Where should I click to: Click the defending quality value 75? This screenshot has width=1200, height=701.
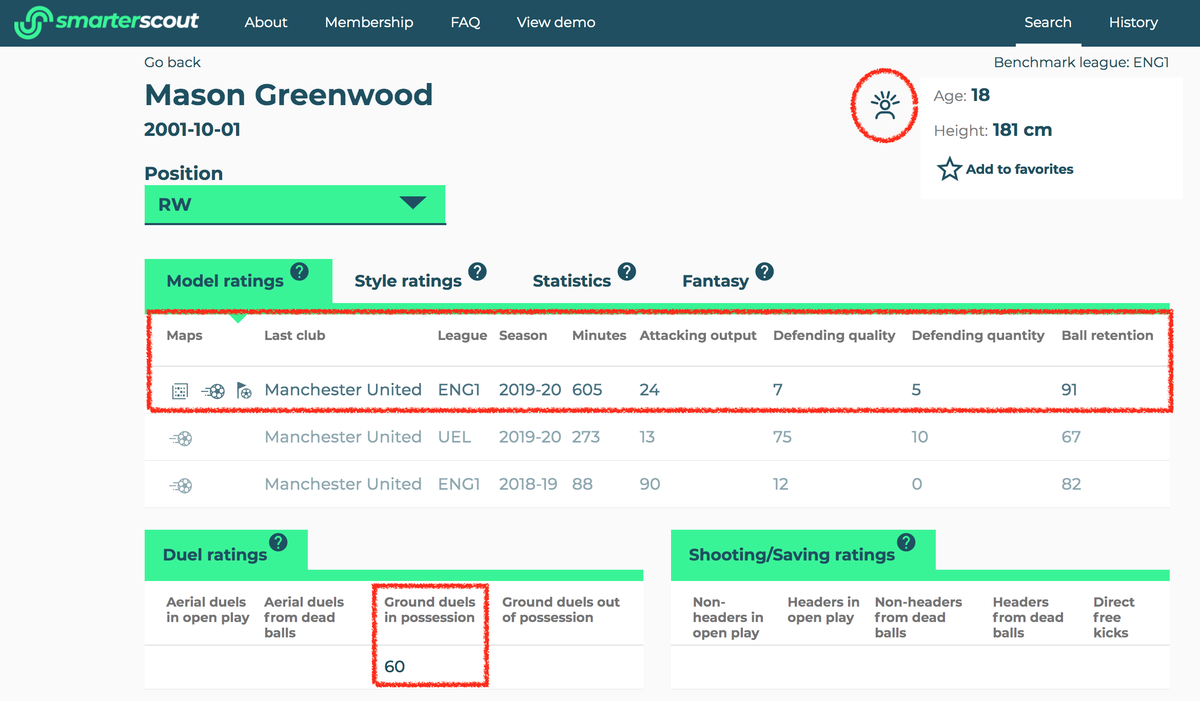(x=783, y=437)
